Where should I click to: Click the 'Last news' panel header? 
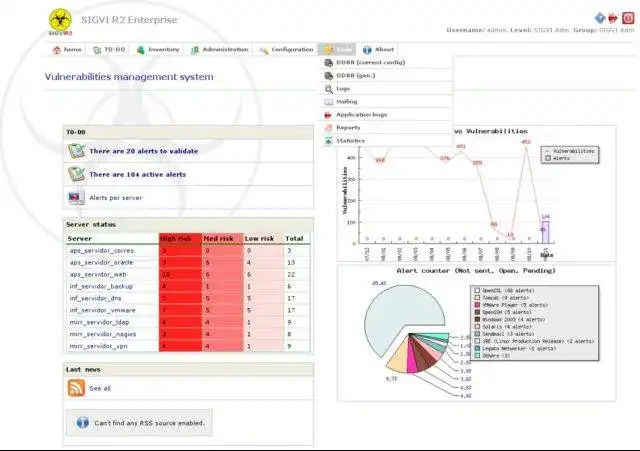189,369
